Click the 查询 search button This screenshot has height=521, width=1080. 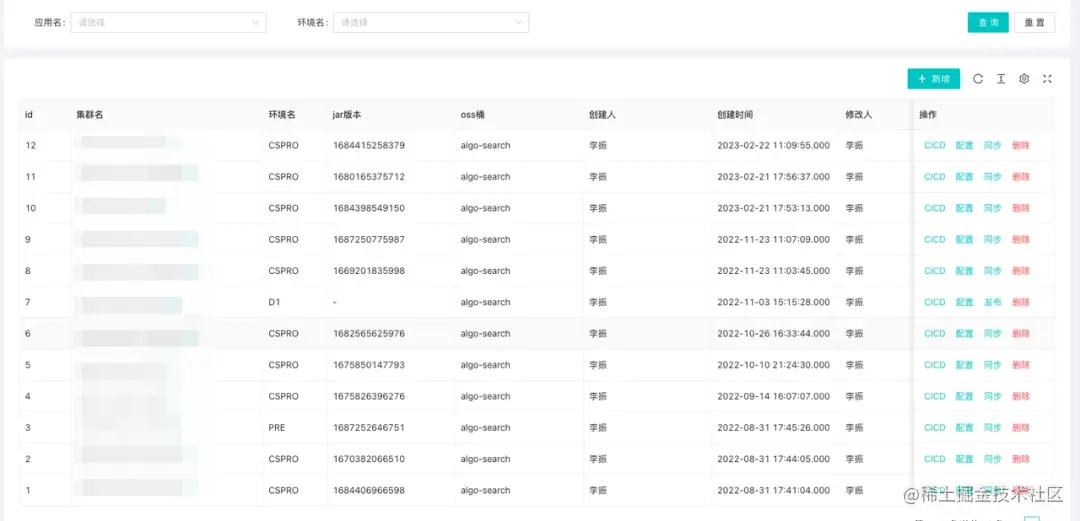coord(988,22)
